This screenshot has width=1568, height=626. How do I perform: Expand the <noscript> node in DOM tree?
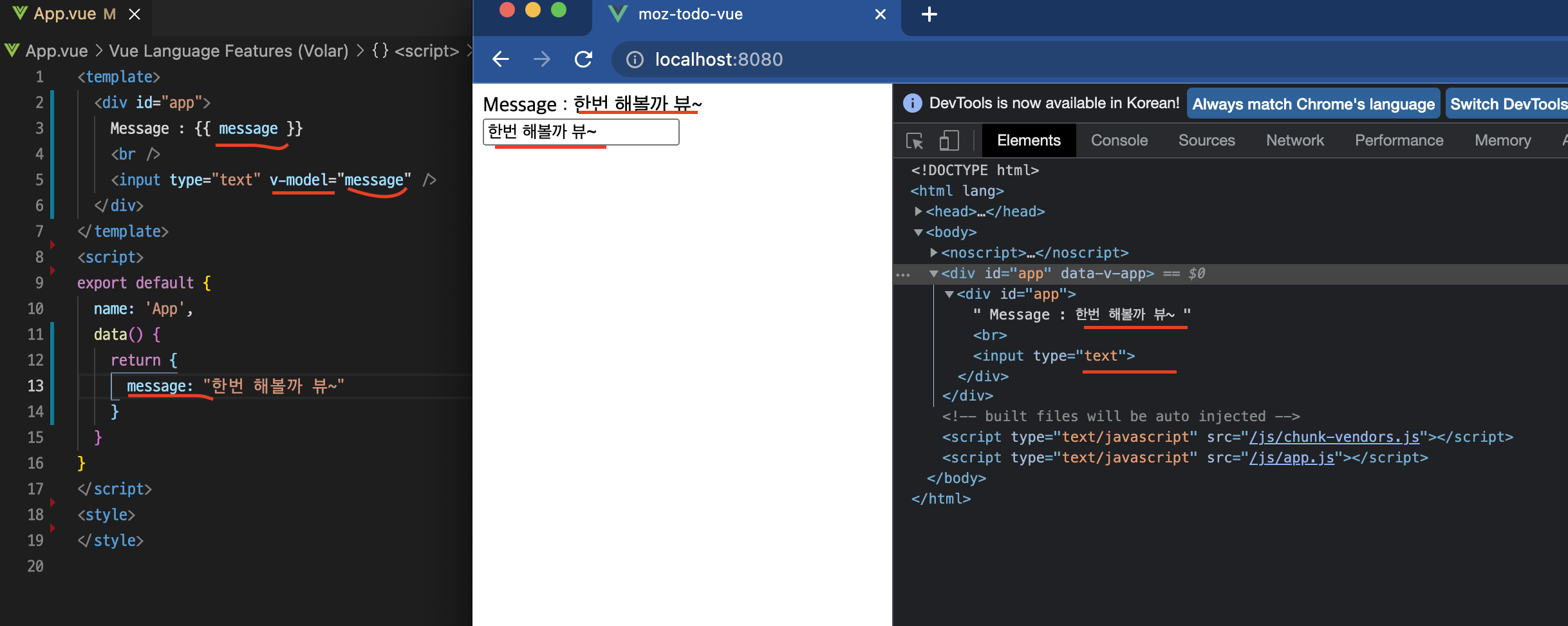(x=934, y=252)
